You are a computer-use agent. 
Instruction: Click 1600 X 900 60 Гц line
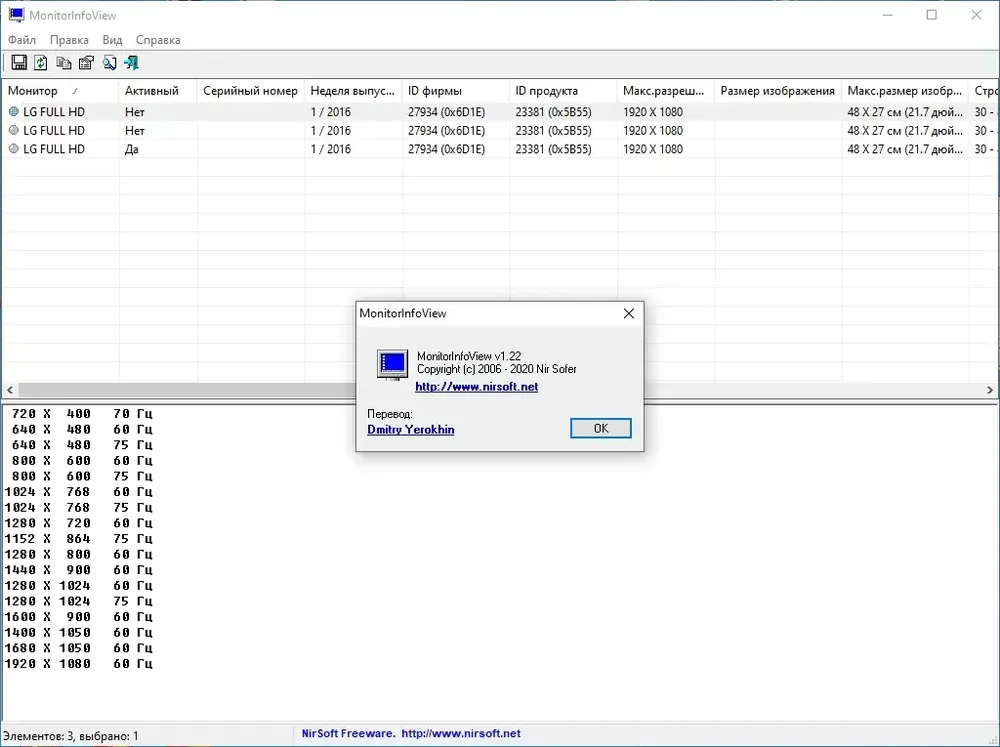[78, 616]
